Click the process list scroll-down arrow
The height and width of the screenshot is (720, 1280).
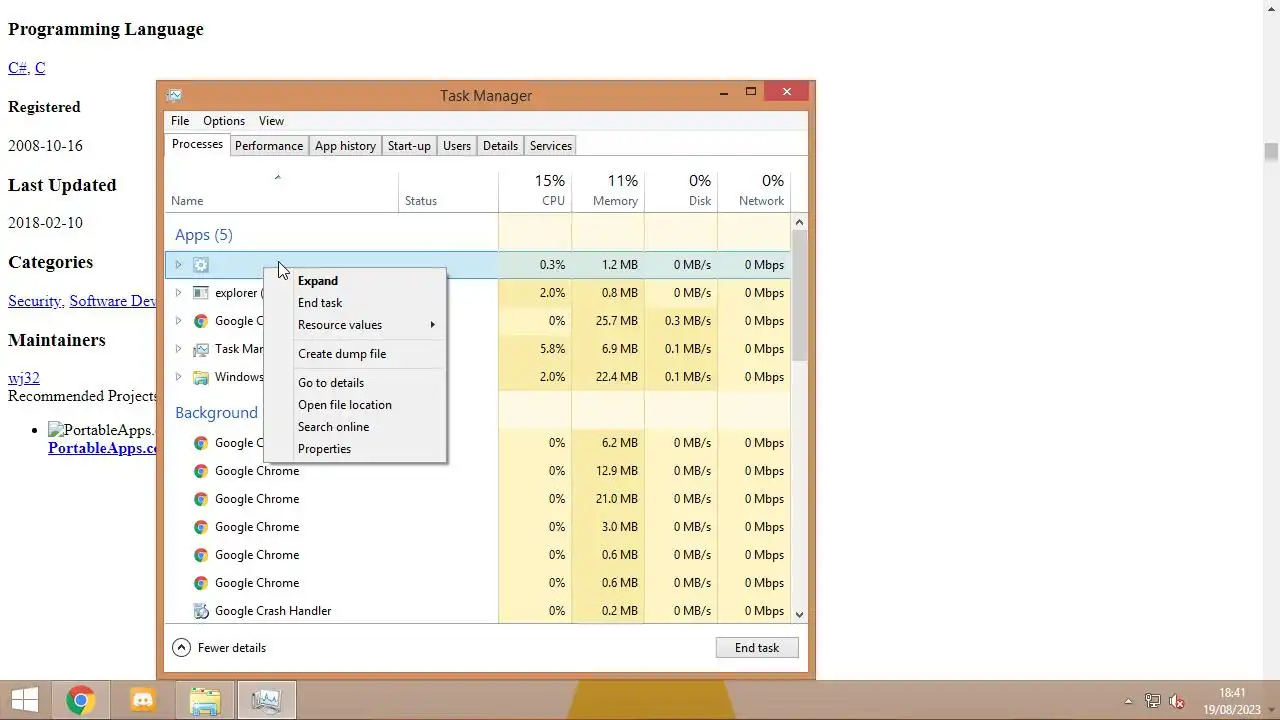[799, 615]
